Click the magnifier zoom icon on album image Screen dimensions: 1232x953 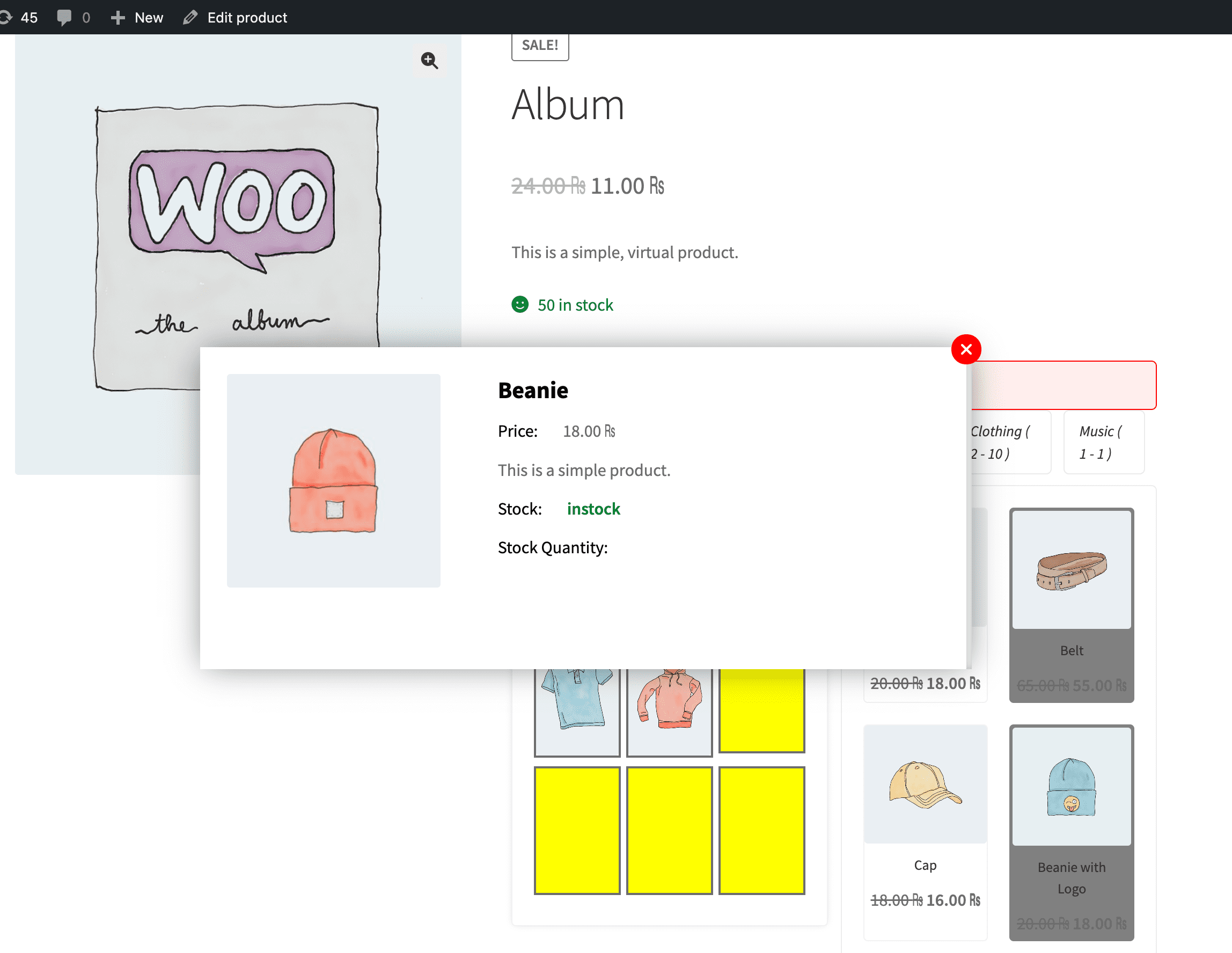click(429, 61)
